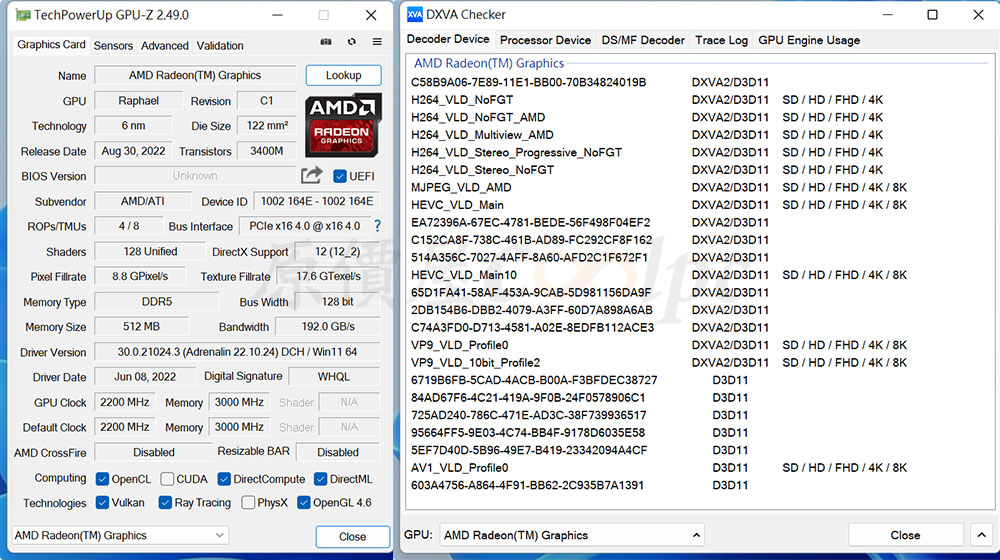Switch to GPU-Z Validation tab
The image size is (1000, 560).
220,46
